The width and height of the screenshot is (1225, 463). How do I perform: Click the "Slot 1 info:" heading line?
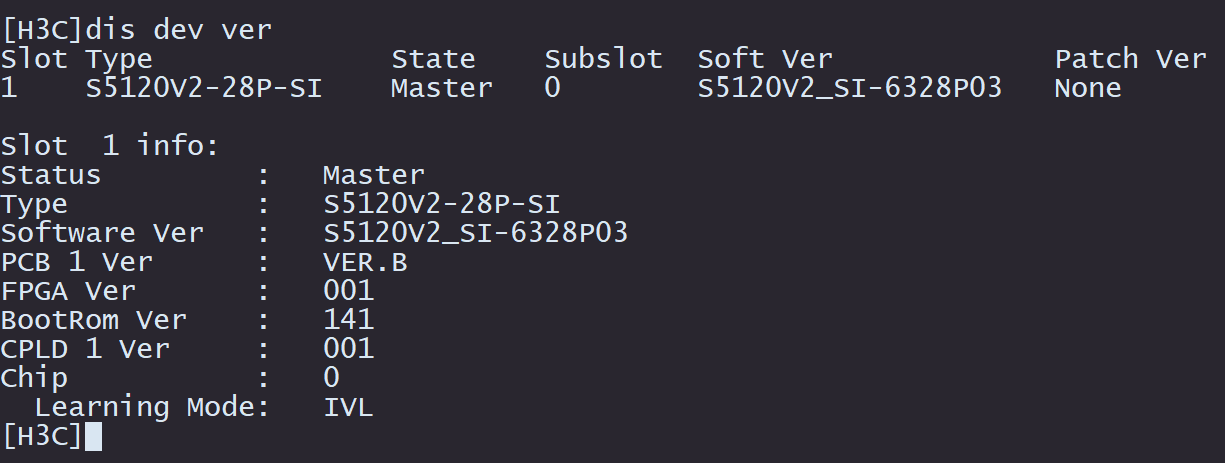pos(110,146)
